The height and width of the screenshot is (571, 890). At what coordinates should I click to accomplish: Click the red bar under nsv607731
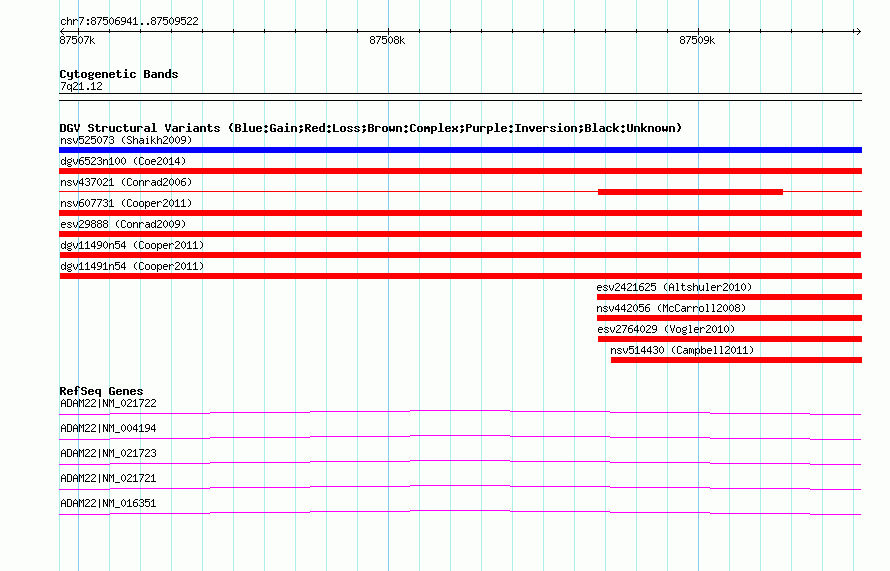[460, 213]
